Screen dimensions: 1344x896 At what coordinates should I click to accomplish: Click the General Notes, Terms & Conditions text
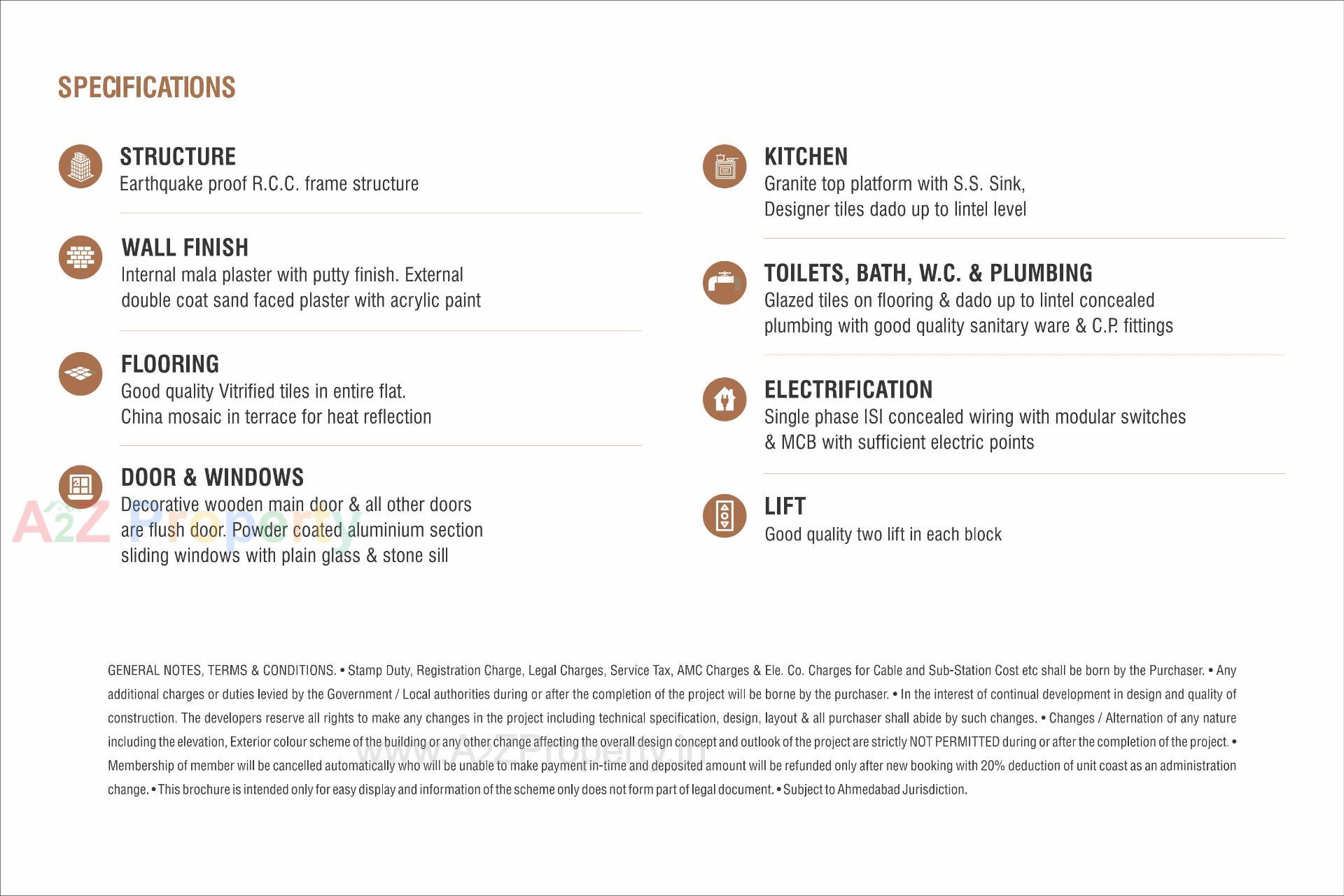(221, 671)
